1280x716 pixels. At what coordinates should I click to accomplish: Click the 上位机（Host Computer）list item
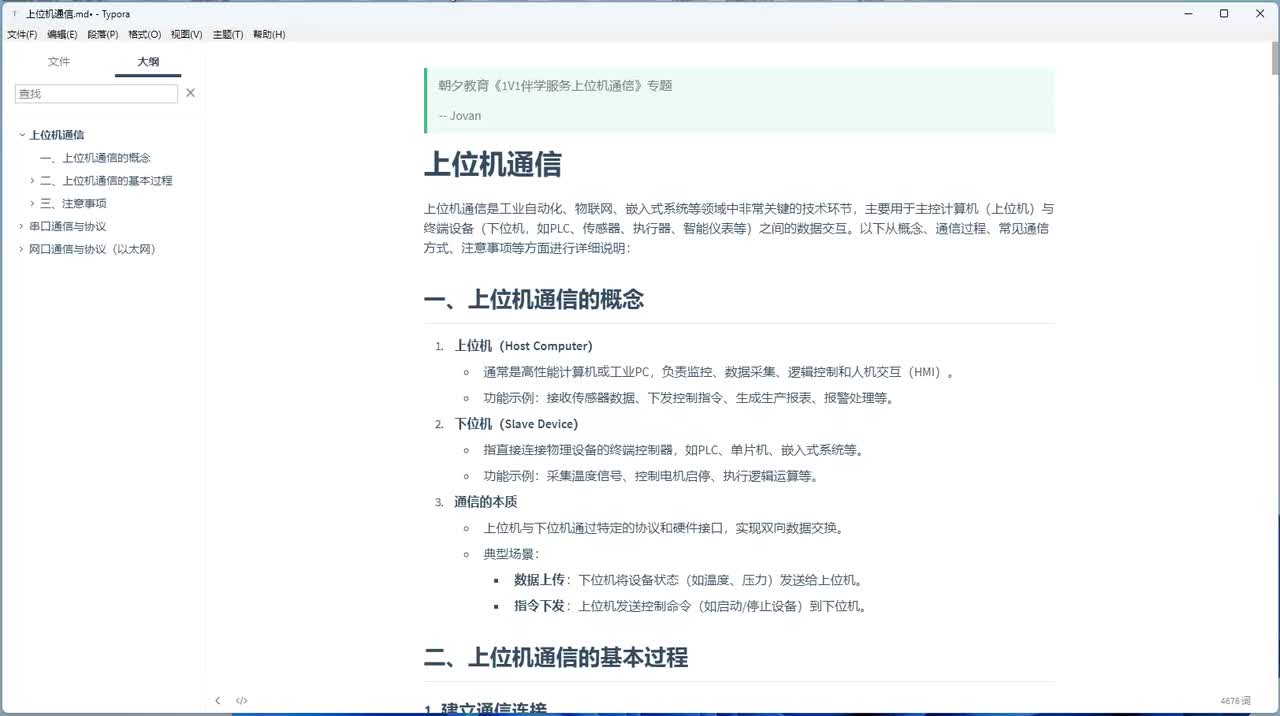pos(523,346)
